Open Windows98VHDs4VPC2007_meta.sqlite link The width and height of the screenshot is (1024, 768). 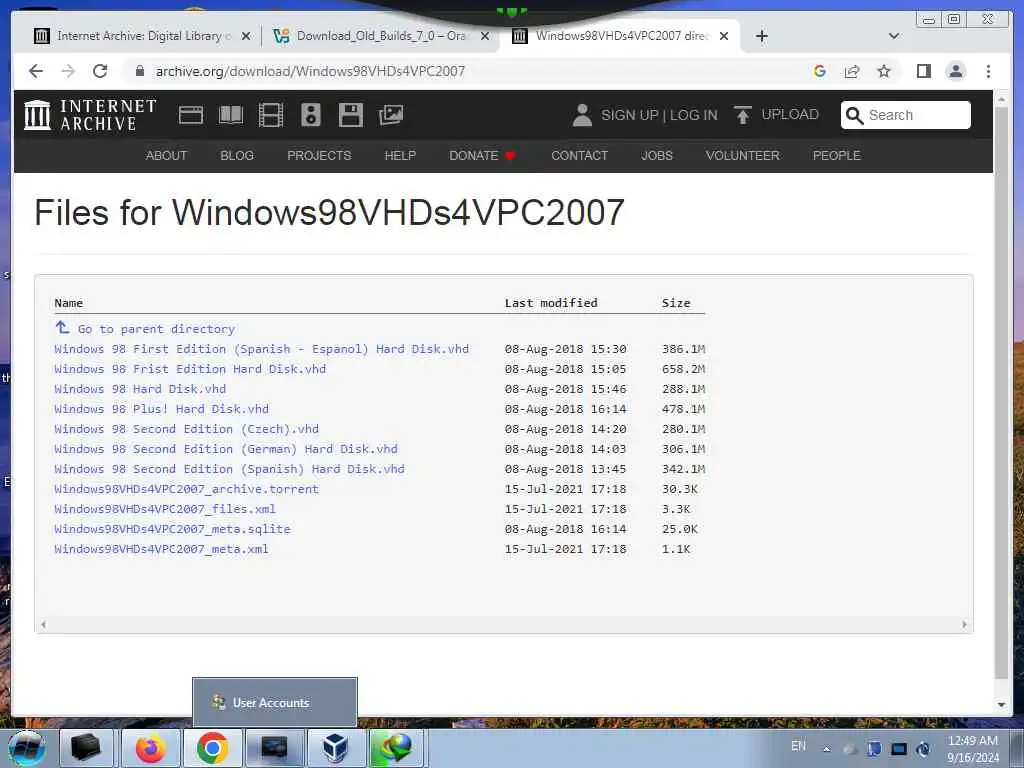click(172, 529)
